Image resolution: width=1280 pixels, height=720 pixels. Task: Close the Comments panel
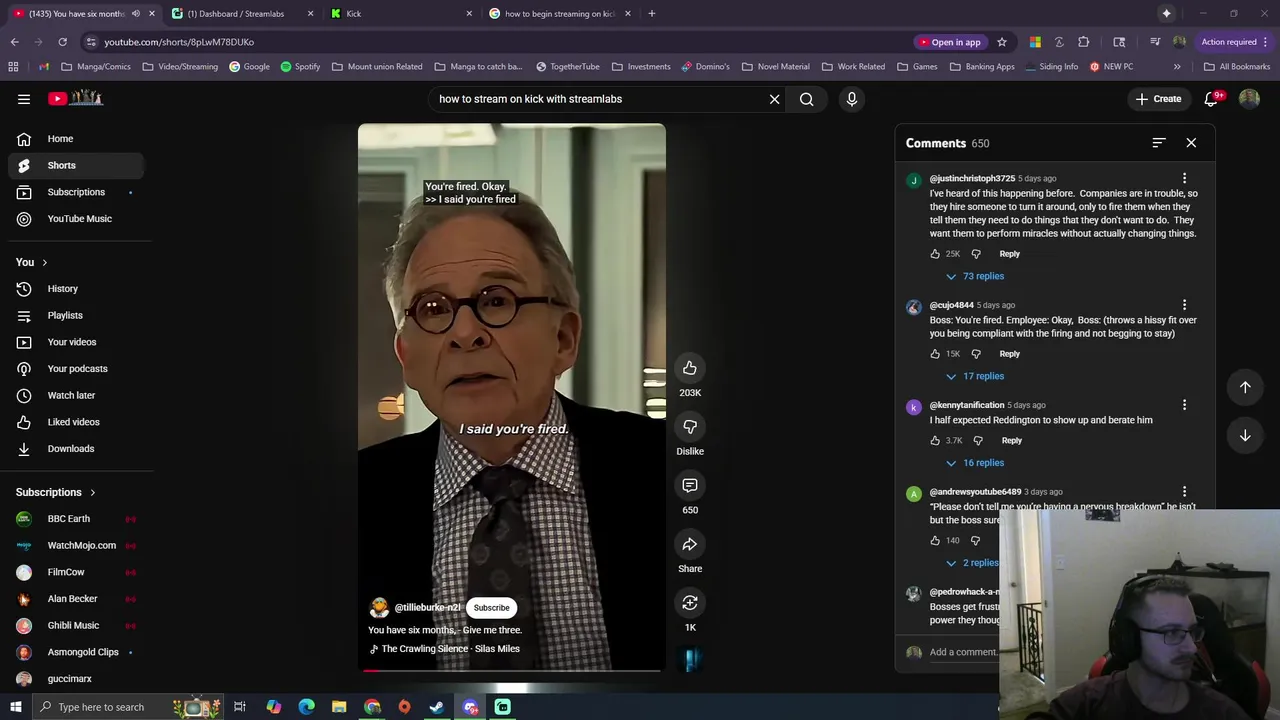1191,143
